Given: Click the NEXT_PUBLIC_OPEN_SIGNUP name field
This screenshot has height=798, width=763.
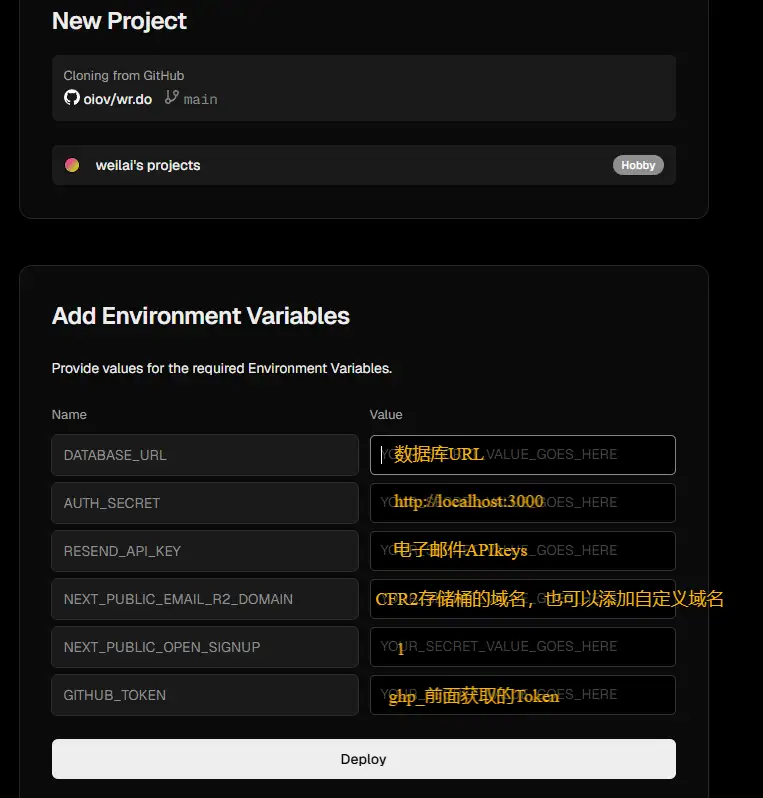Looking at the screenshot, I should 204,647.
